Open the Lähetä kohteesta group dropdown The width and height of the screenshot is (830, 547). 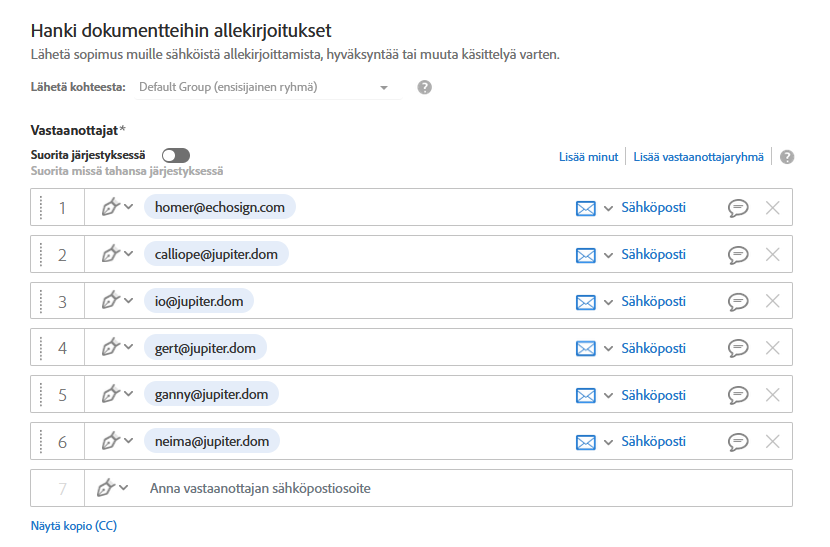(x=265, y=88)
